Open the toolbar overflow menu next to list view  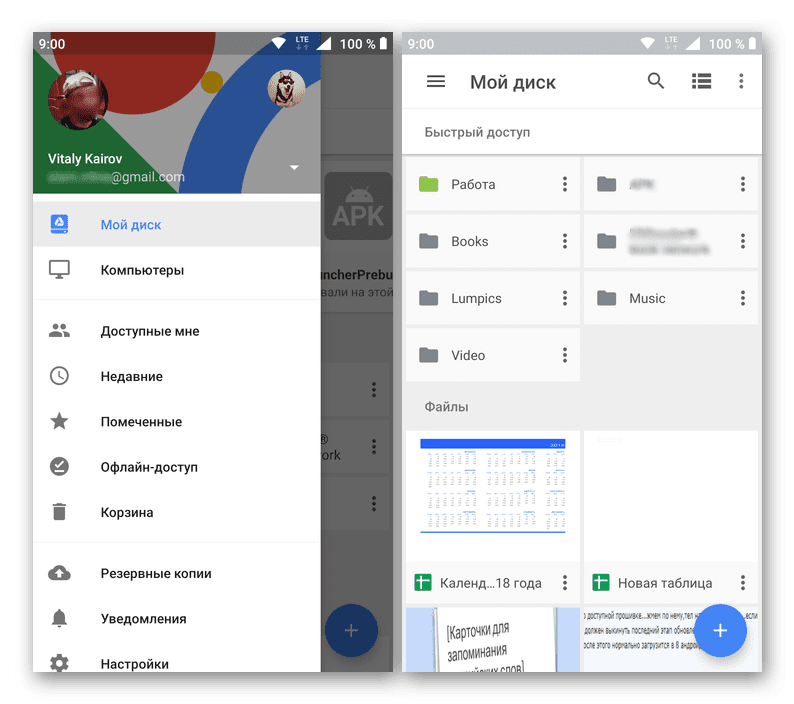(x=741, y=81)
